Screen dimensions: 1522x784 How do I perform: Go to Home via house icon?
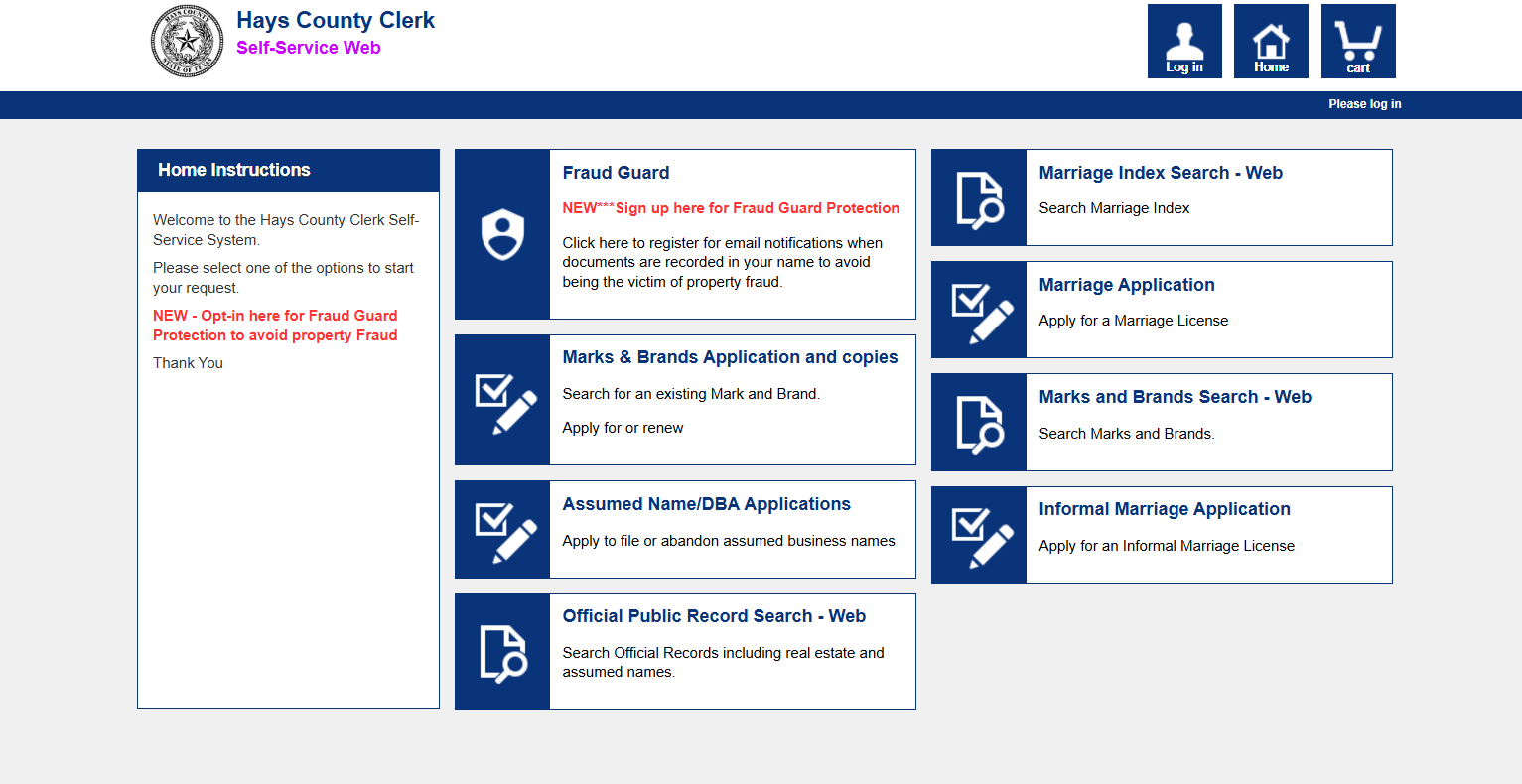tap(1271, 41)
